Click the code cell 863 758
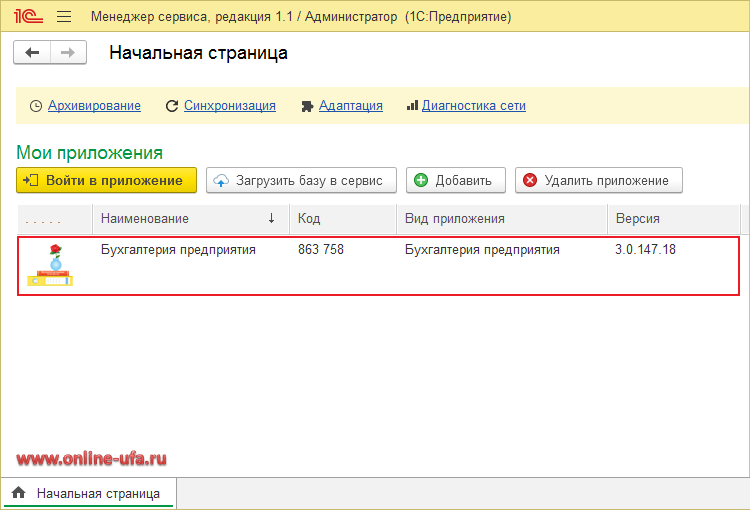 321,250
